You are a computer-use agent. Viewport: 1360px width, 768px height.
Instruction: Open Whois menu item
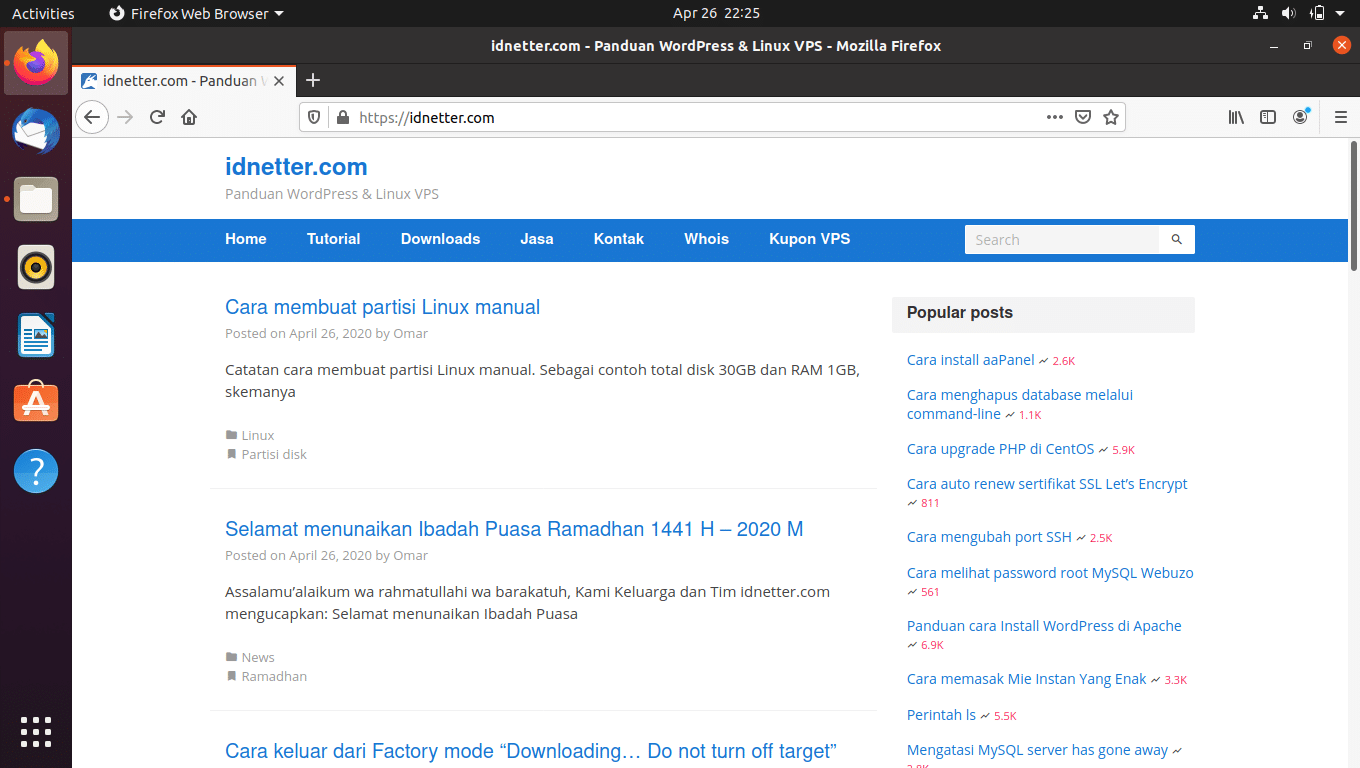[x=707, y=239]
